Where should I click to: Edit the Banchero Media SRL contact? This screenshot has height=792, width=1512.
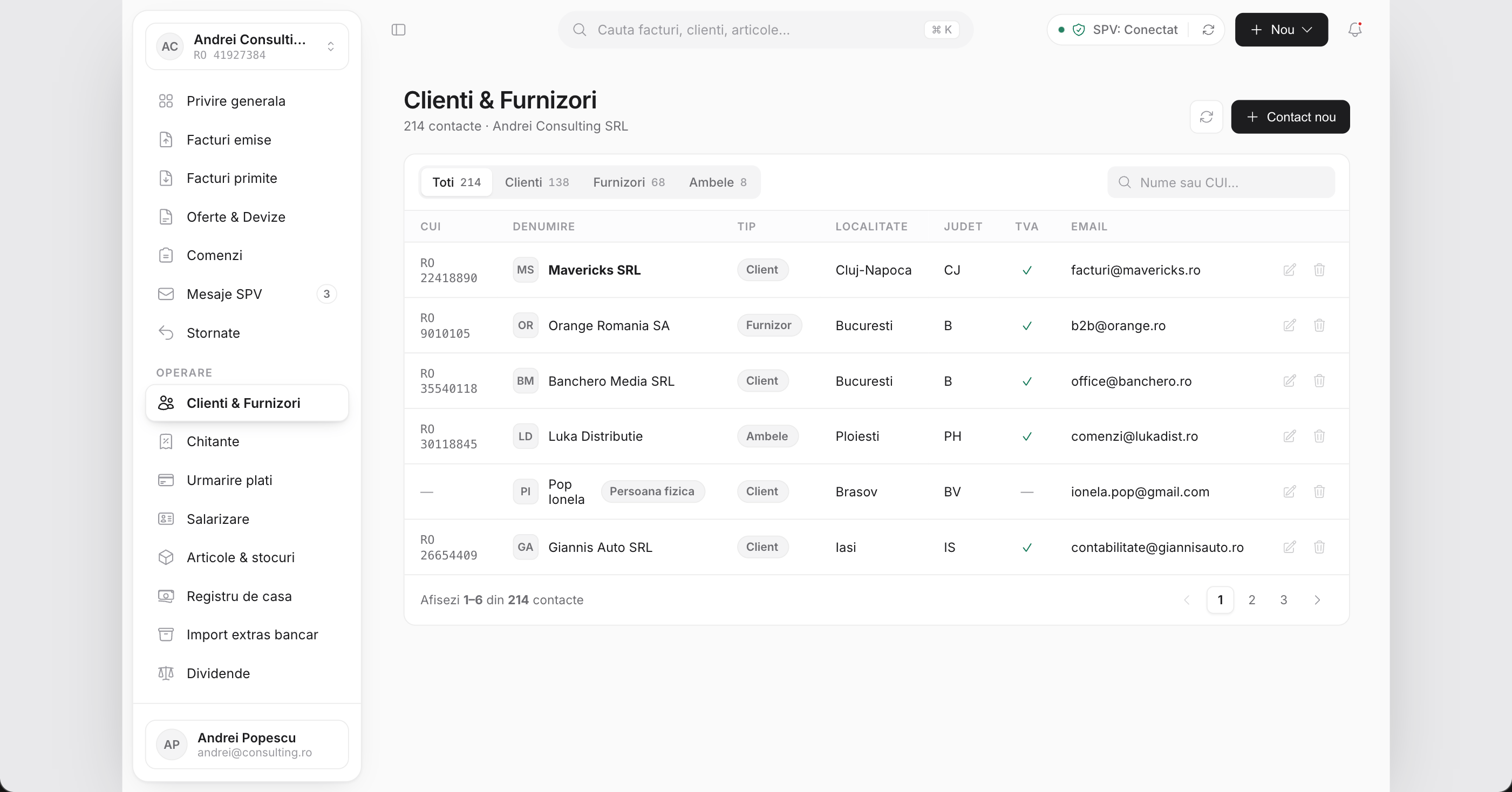pyautogui.click(x=1289, y=381)
